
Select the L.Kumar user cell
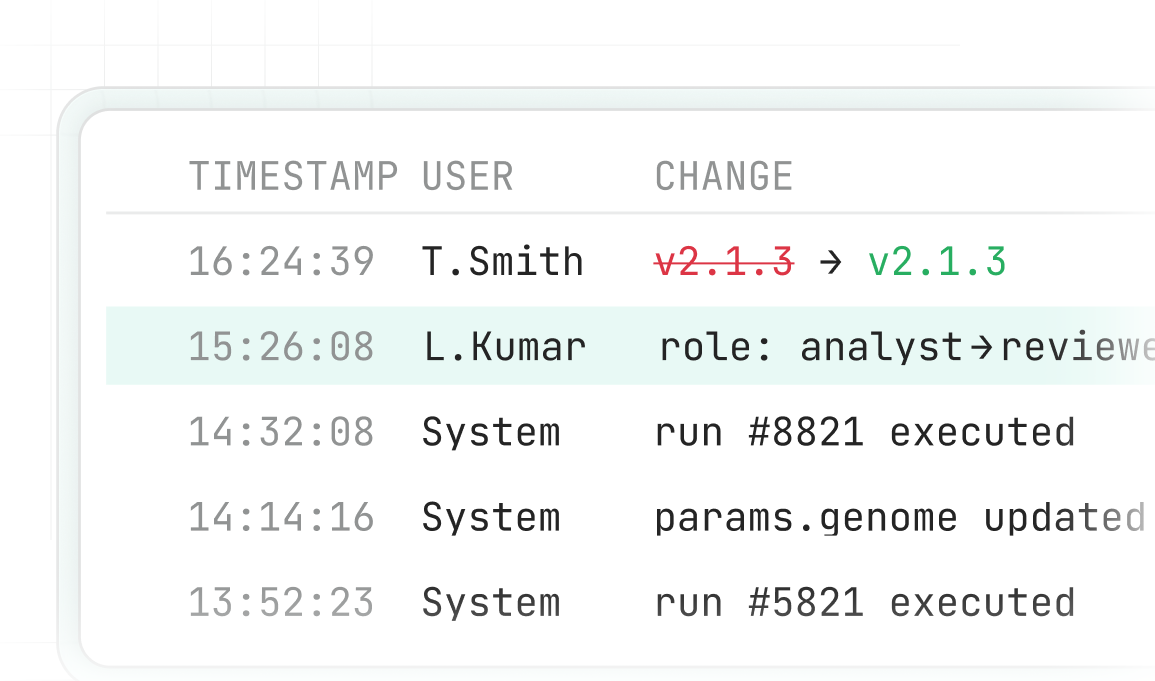tap(505, 347)
